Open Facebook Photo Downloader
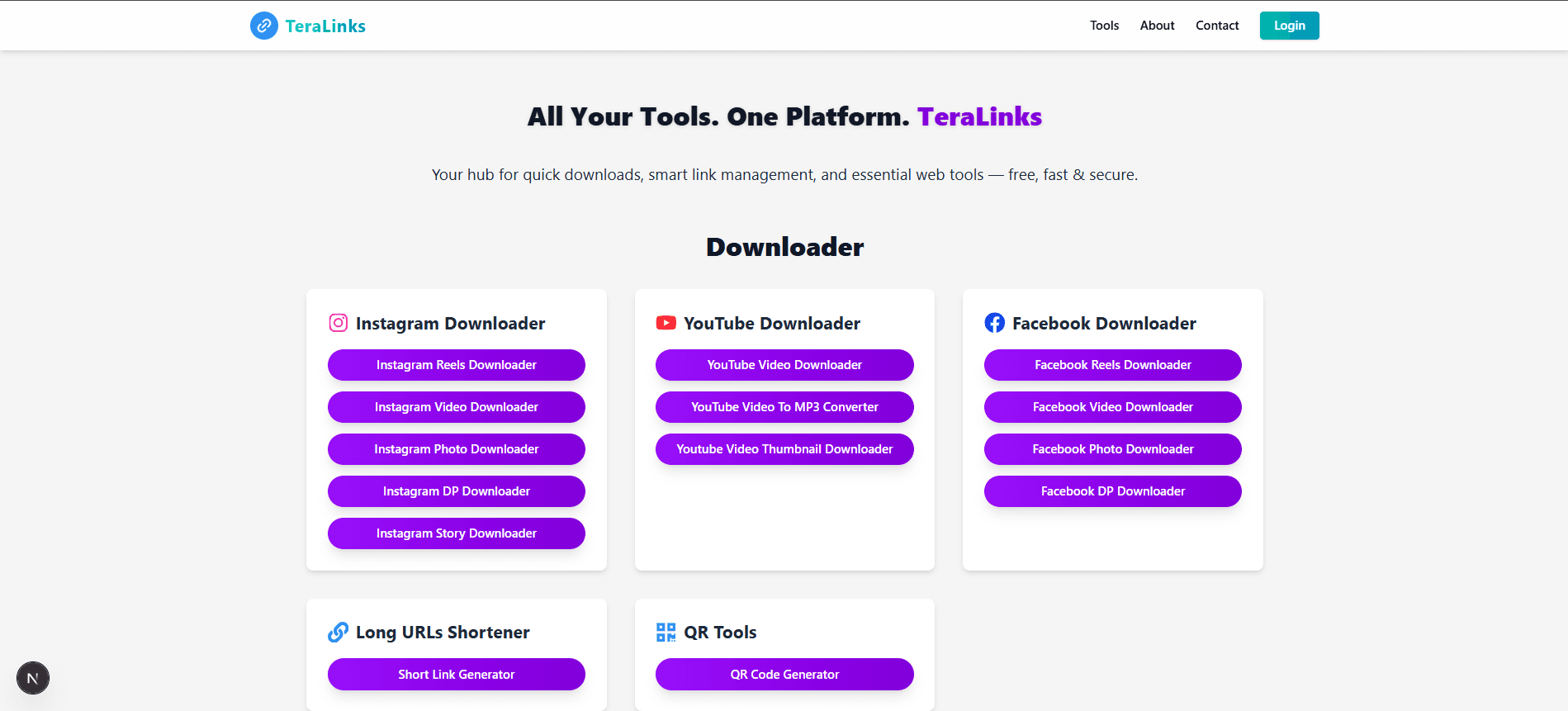Viewport: 1568px width, 711px height. [x=1113, y=449]
